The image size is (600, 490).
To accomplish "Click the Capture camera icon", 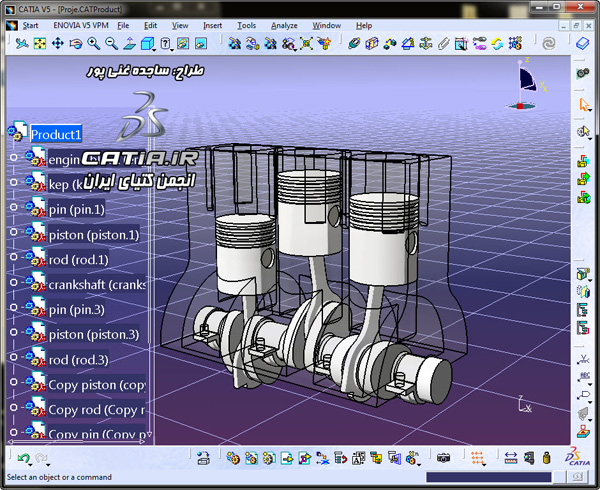I will coord(443,458).
